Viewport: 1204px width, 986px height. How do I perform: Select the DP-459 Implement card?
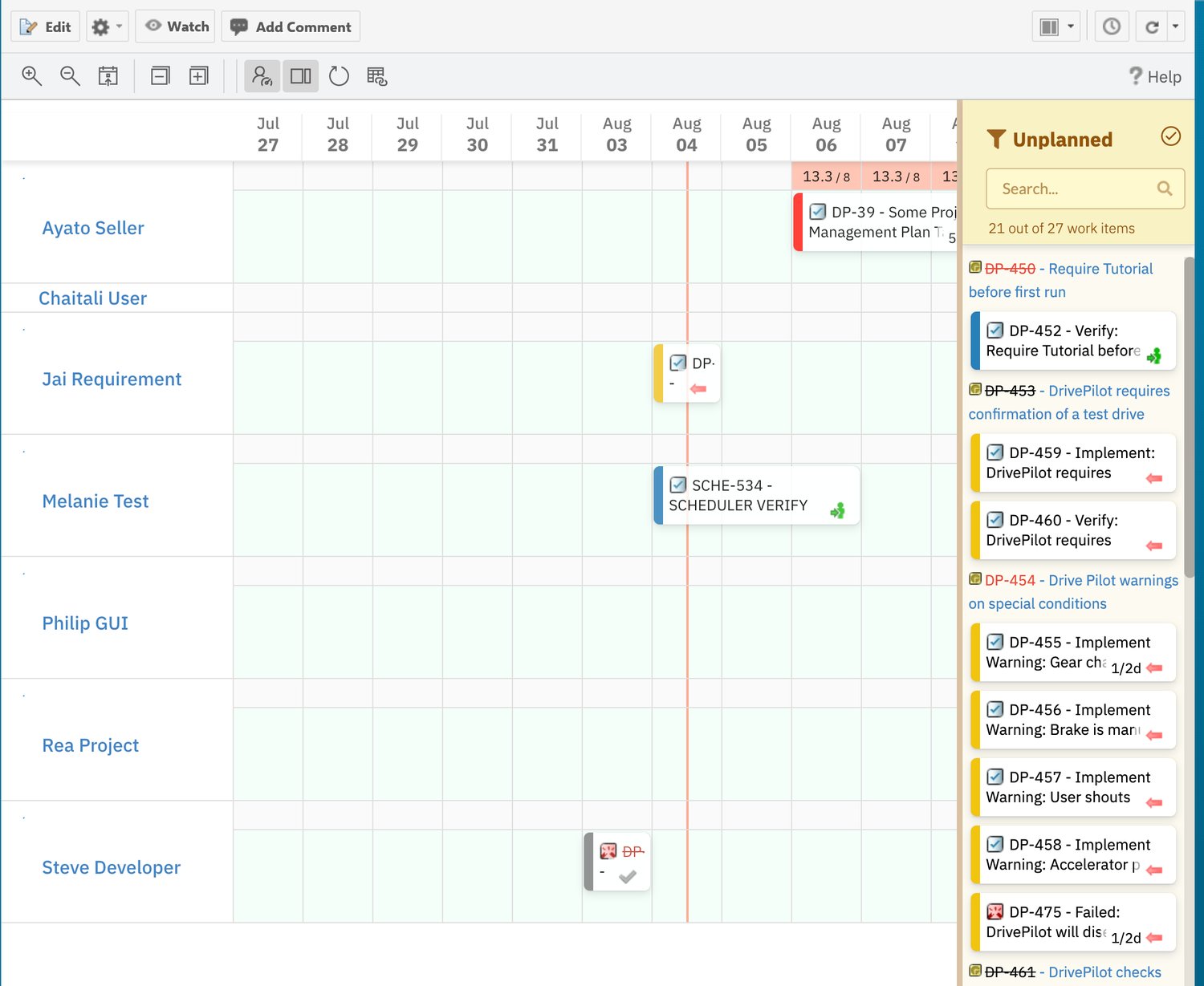(x=1073, y=463)
